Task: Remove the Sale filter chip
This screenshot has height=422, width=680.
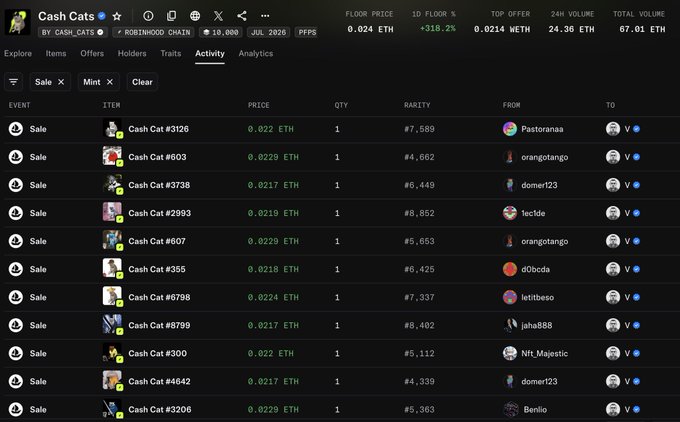Action: point(61,82)
